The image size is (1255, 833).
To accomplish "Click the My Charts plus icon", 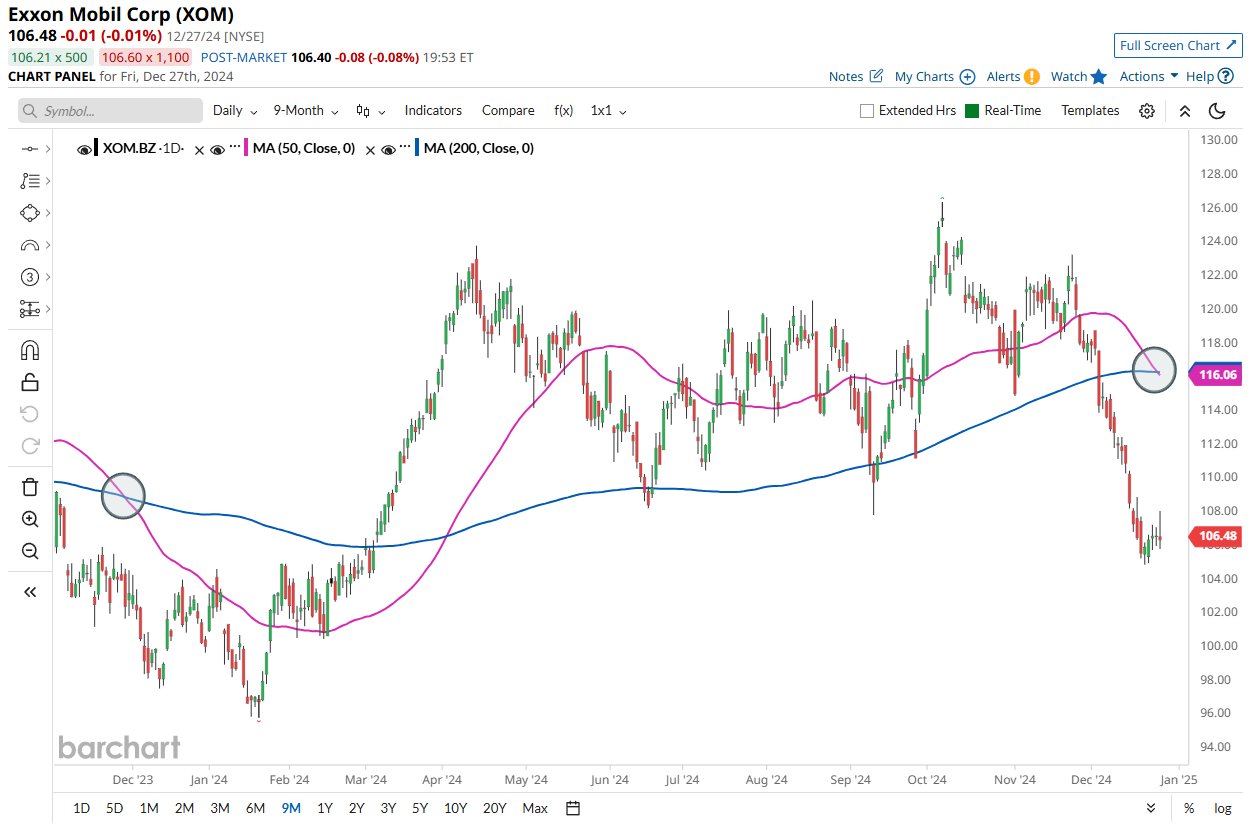I will [967, 76].
